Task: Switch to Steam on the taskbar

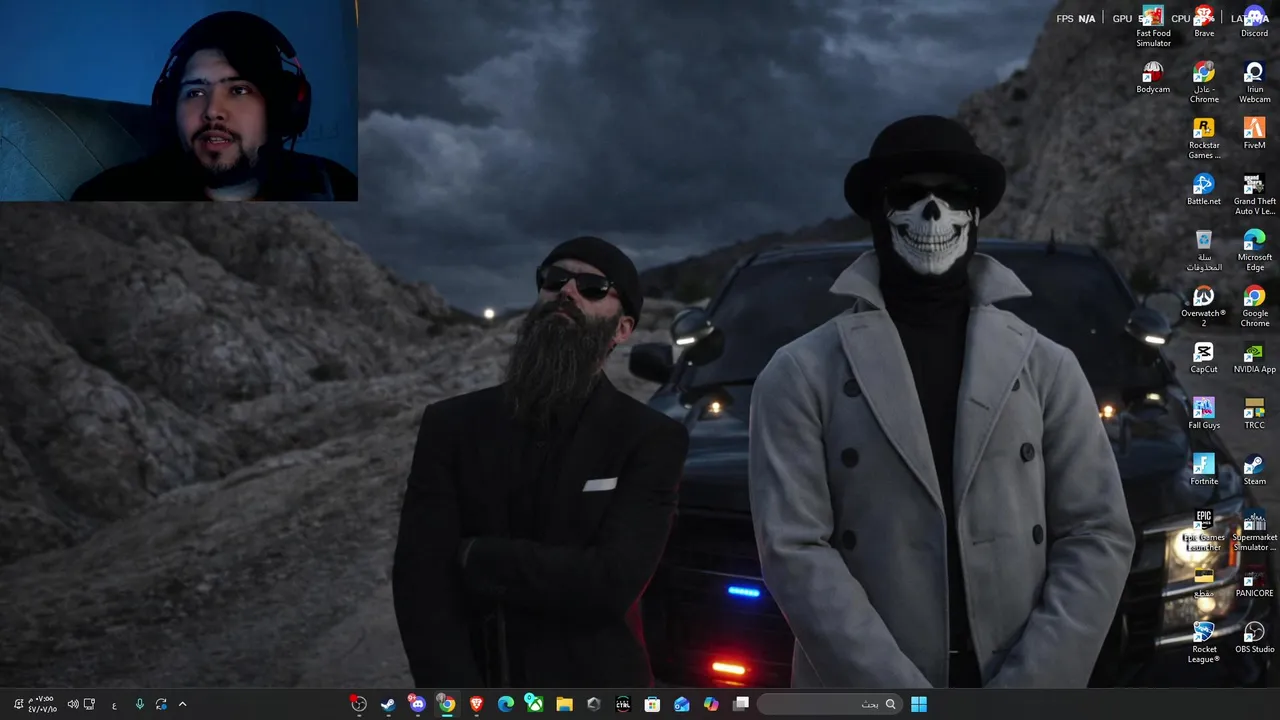Action: point(387,704)
